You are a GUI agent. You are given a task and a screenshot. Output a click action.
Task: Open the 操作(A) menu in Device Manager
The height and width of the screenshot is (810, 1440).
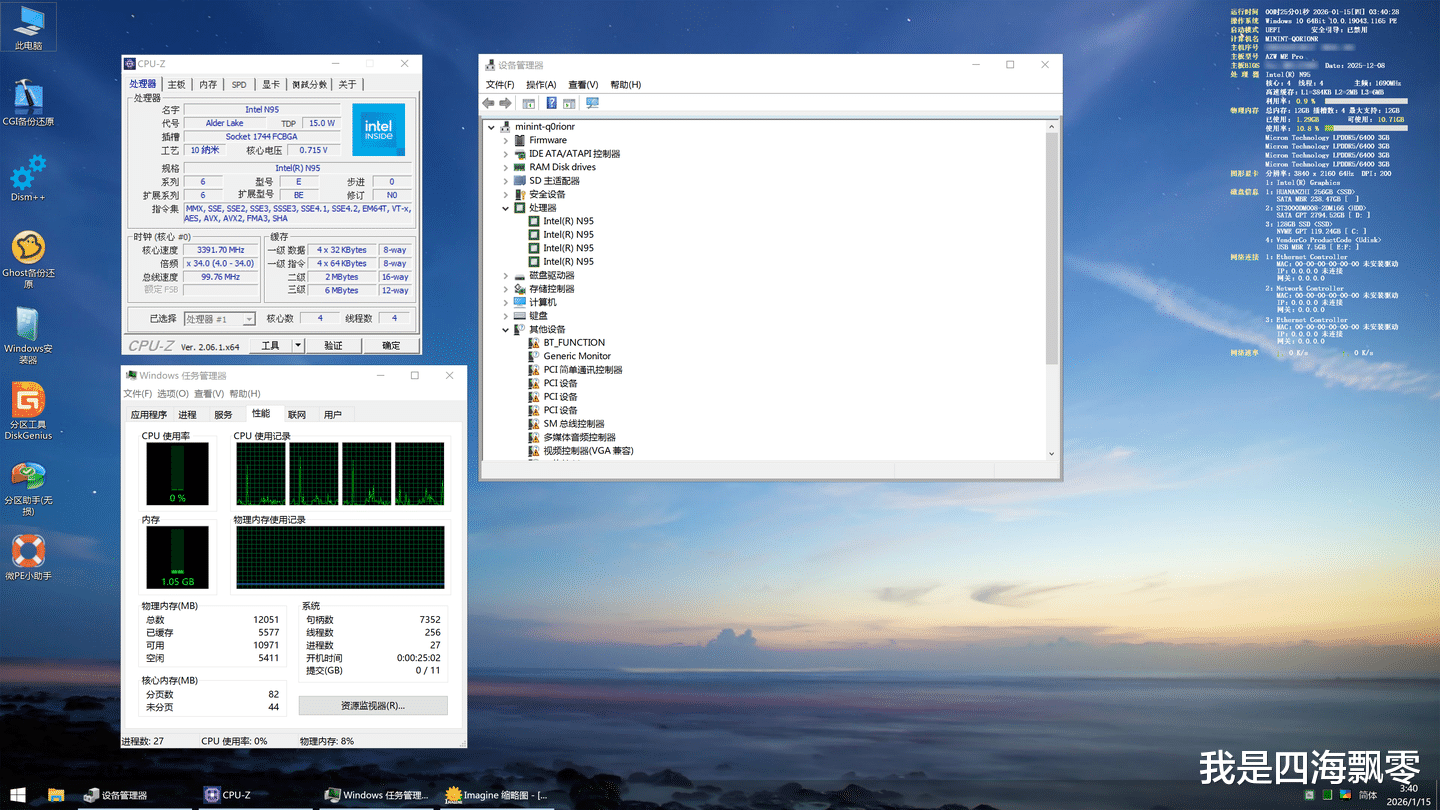541,85
